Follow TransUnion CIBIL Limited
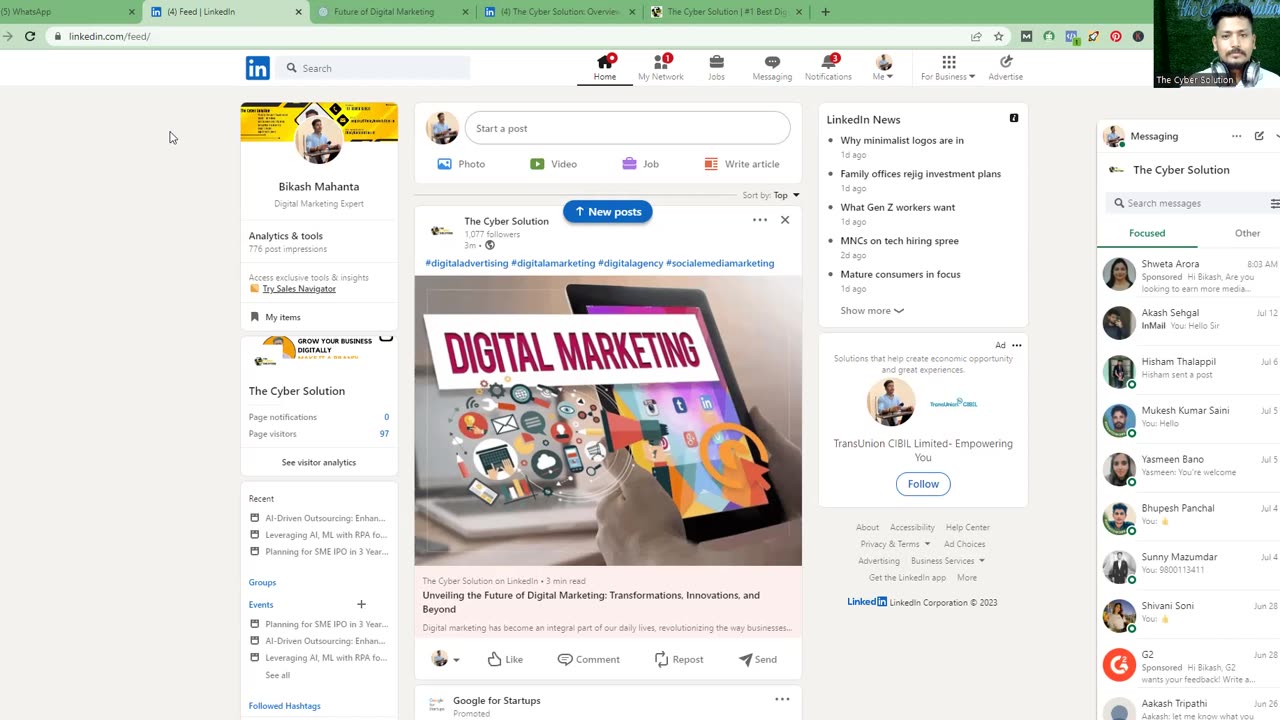 coord(923,484)
